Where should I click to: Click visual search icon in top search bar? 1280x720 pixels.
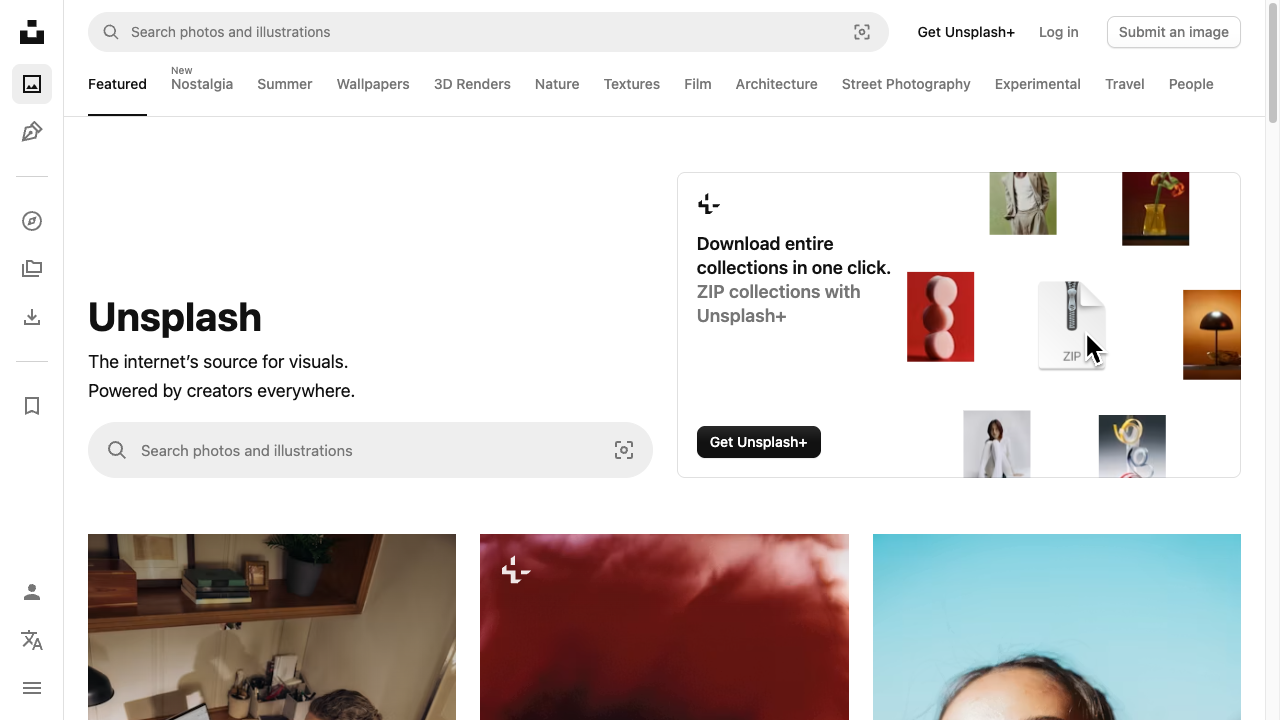862,32
